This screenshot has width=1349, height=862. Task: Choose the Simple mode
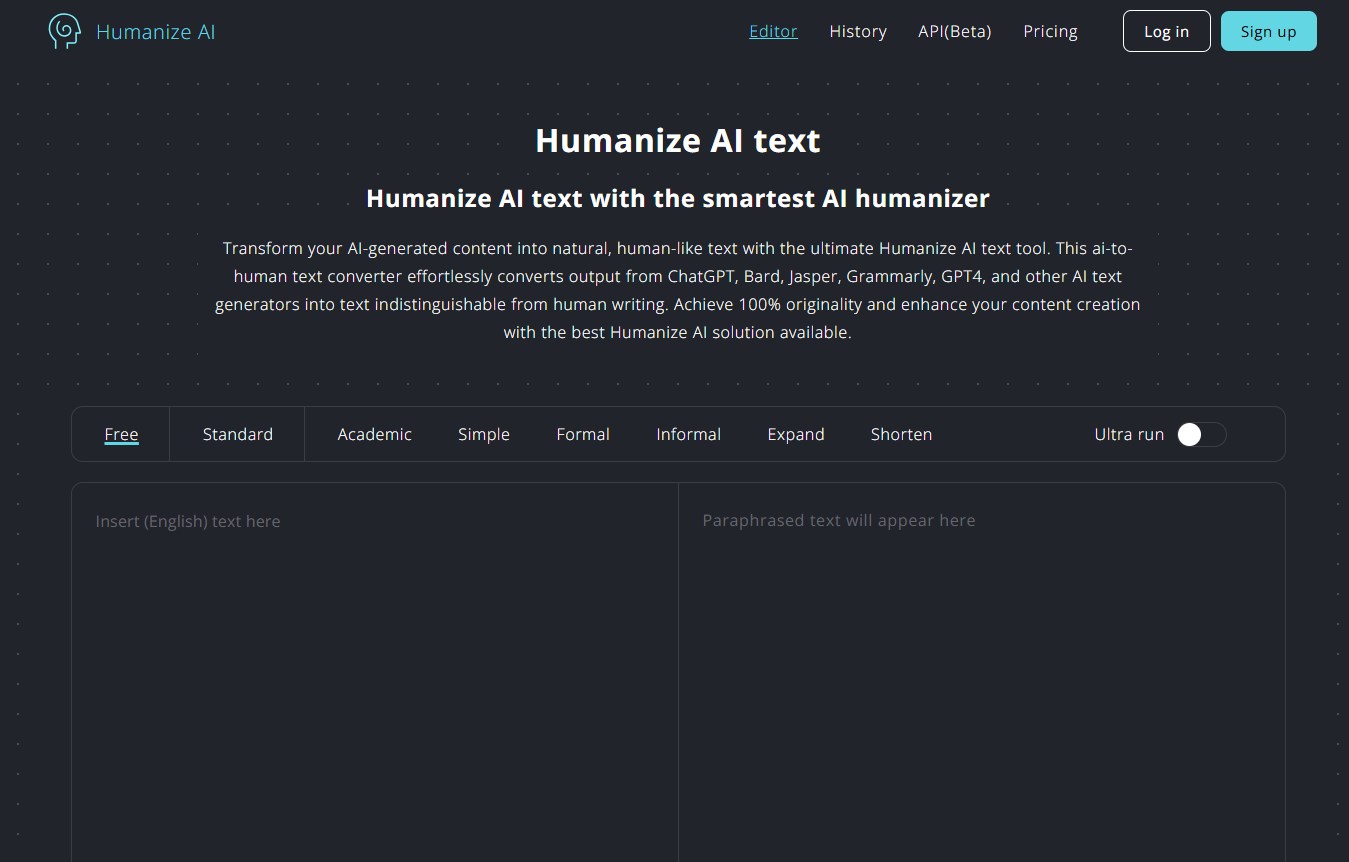(x=483, y=434)
